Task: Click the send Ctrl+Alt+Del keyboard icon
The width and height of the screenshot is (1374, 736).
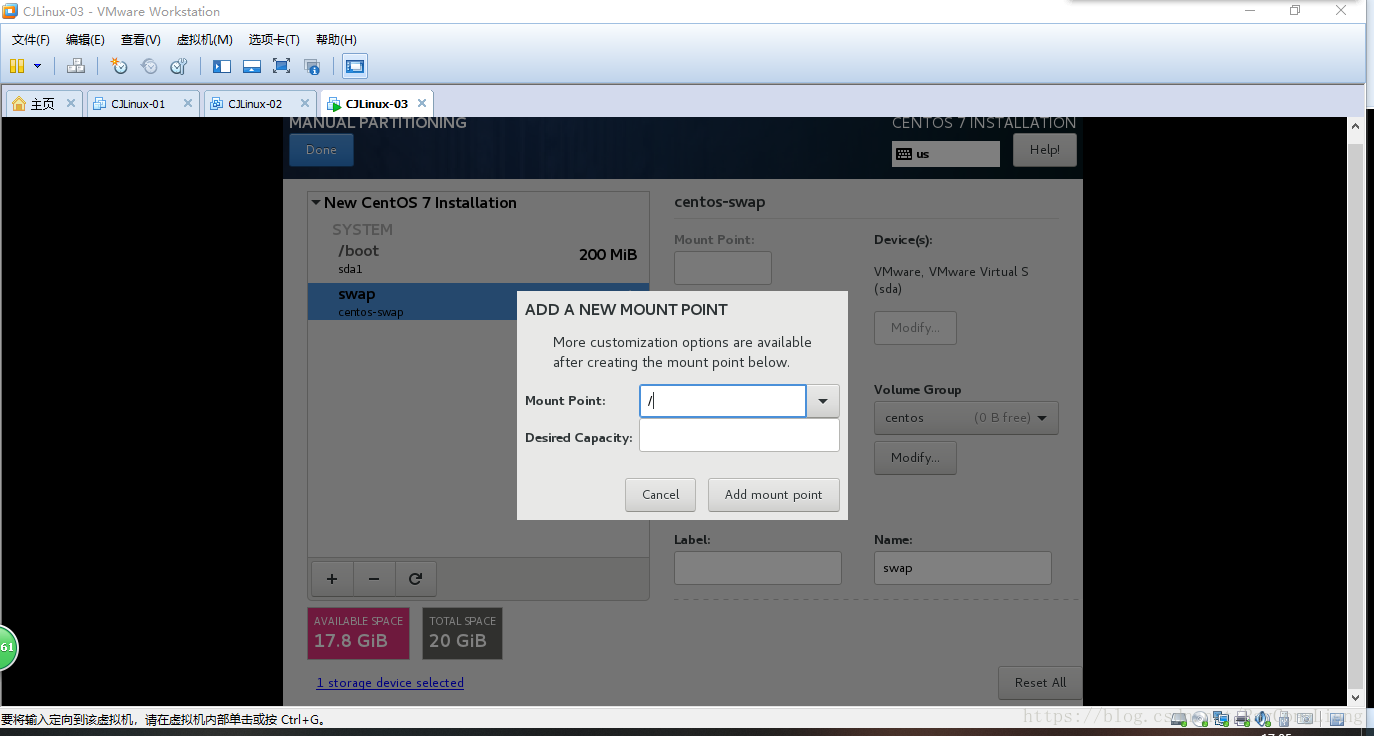Action: (76, 67)
